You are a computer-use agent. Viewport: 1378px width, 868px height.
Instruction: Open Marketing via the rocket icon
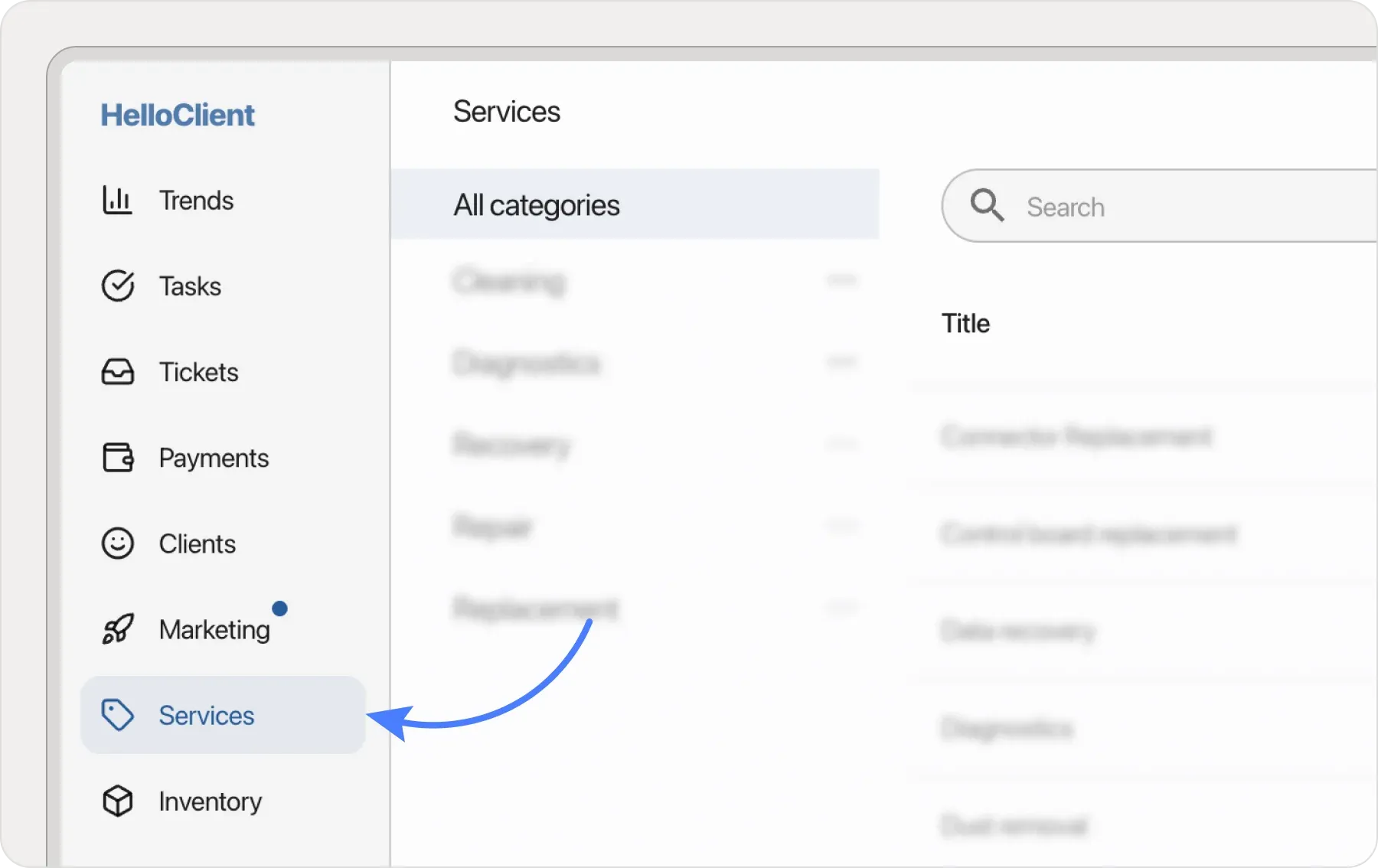117,629
